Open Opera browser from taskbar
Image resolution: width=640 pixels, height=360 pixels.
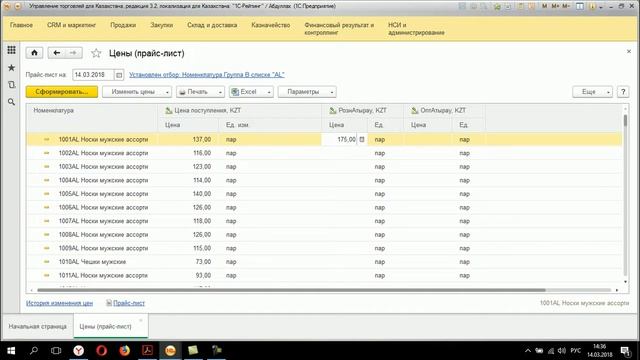102,350
